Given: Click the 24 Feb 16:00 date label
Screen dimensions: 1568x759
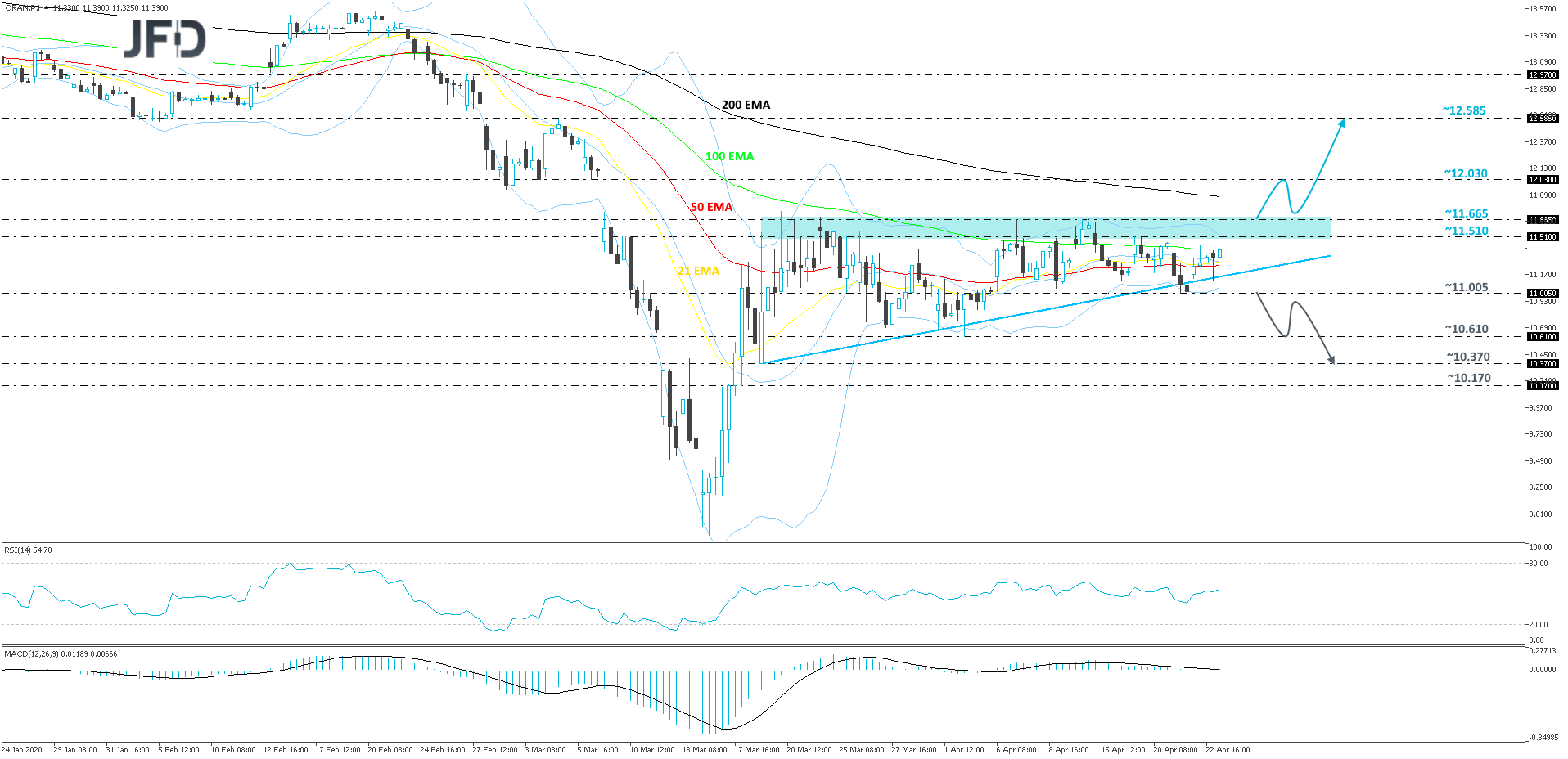Looking at the screenshot, I should click(442, 749).
